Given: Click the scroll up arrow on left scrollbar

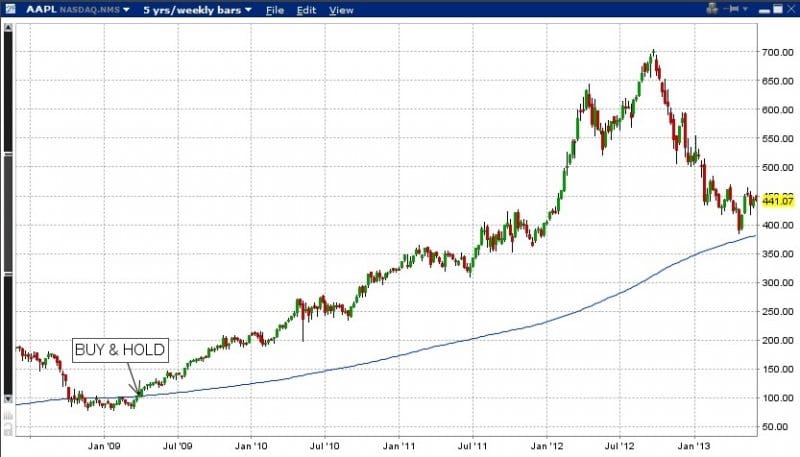Looking at the screenshot, I should click(x=8, y=27).
